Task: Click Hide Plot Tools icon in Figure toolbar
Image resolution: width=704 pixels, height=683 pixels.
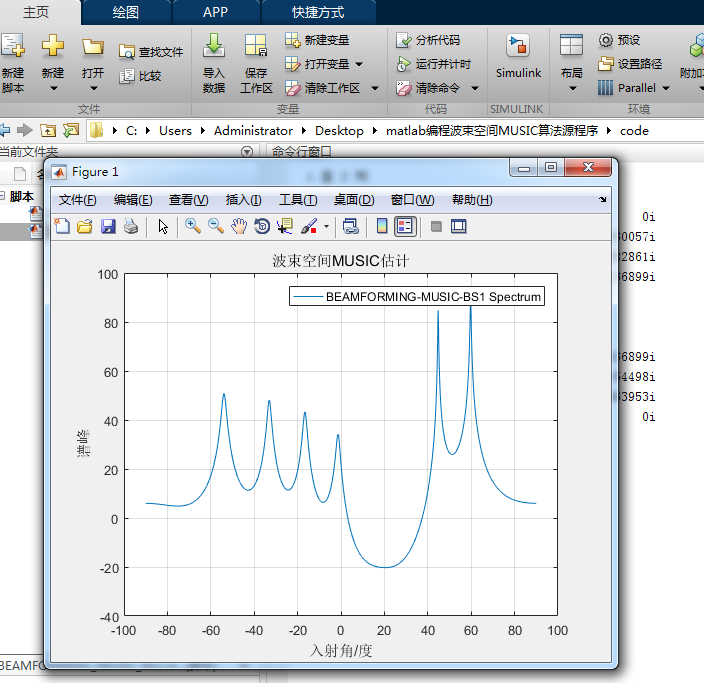Action: [x=436, y=226]
